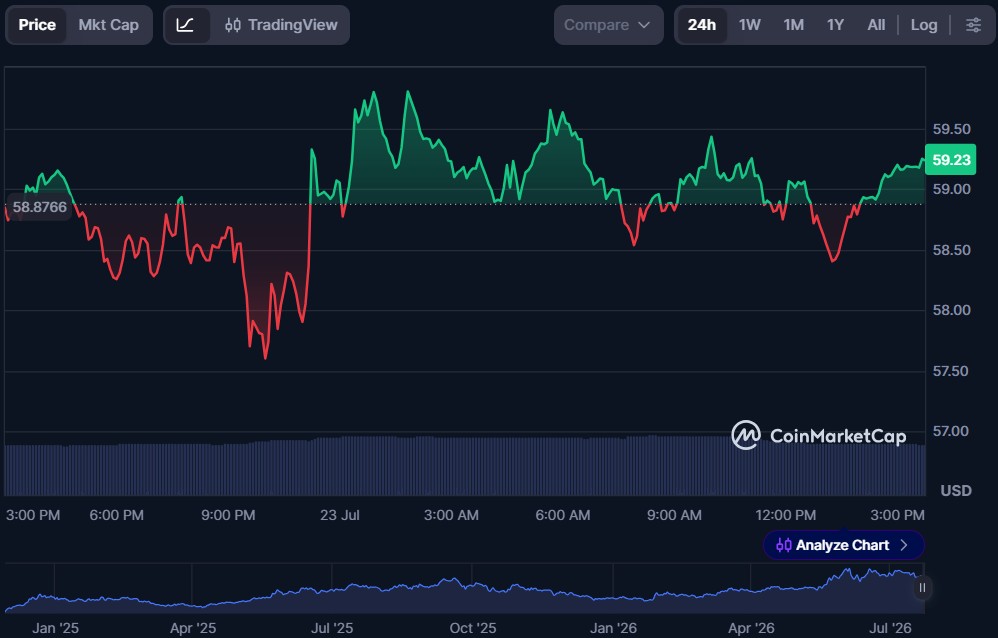Click Jan '25 on the range navigator
998x638 pixels.
click(x=55, y=628)
